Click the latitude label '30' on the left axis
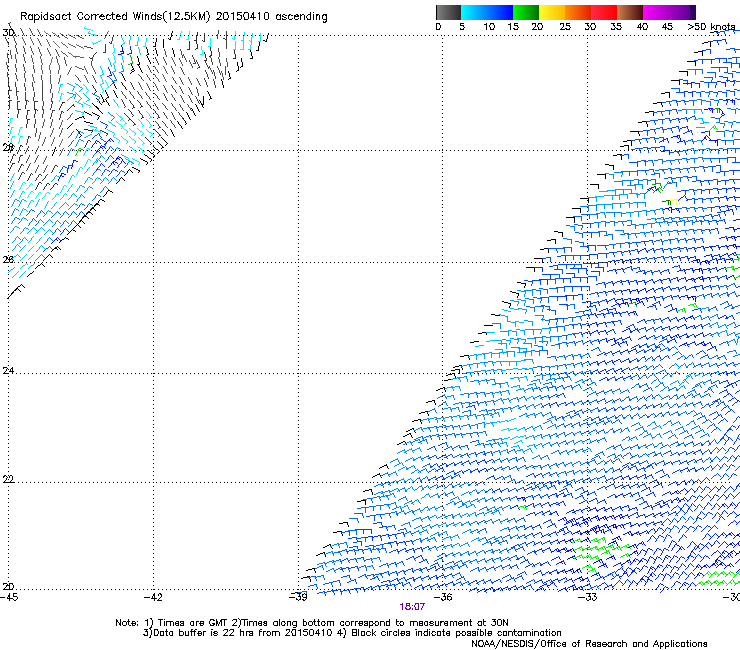The height and width of the screenshot is (650, 740). tap(8, 33)
